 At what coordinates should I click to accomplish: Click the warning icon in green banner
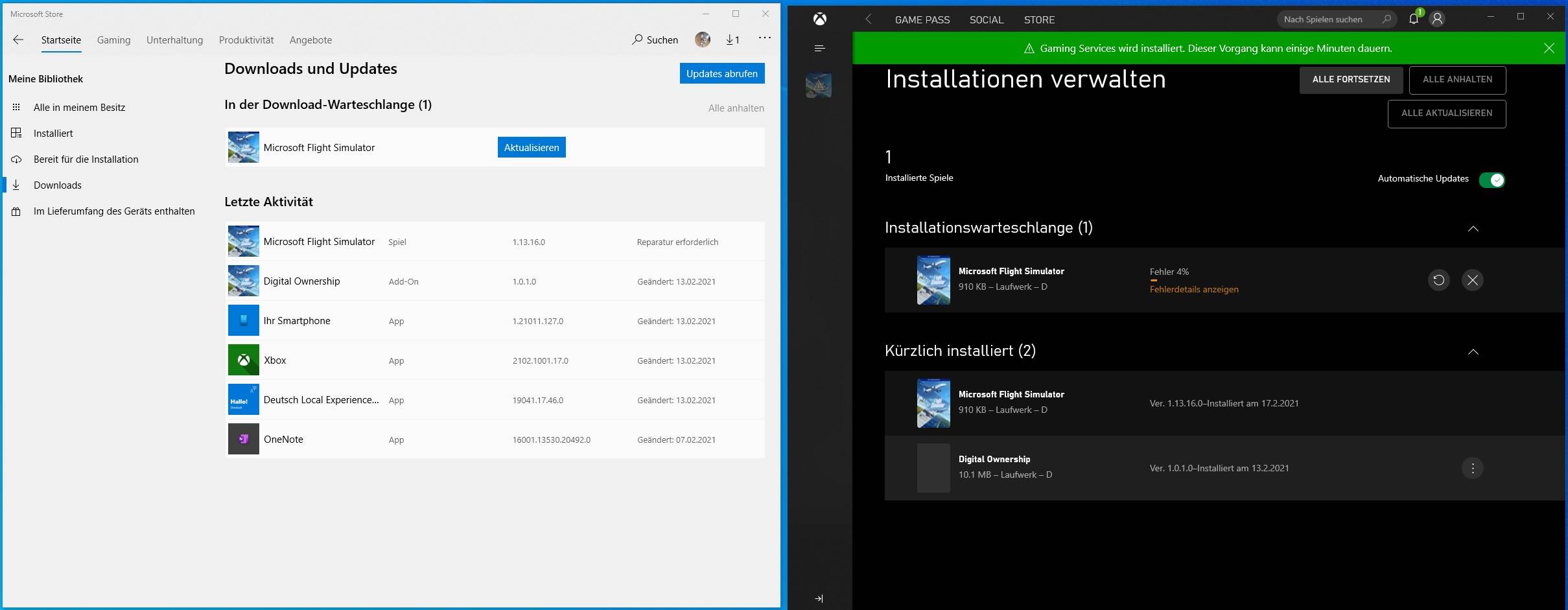tap(1029, 49)
